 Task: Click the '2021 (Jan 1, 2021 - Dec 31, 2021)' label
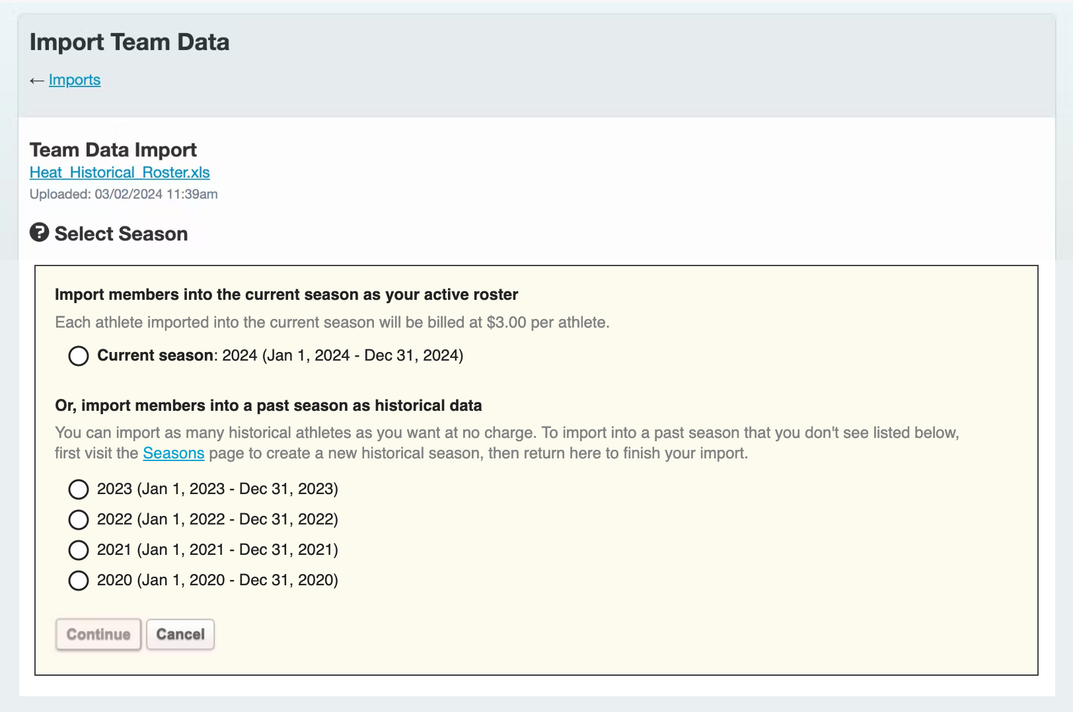pyautogui.click(x=217, y=549)
